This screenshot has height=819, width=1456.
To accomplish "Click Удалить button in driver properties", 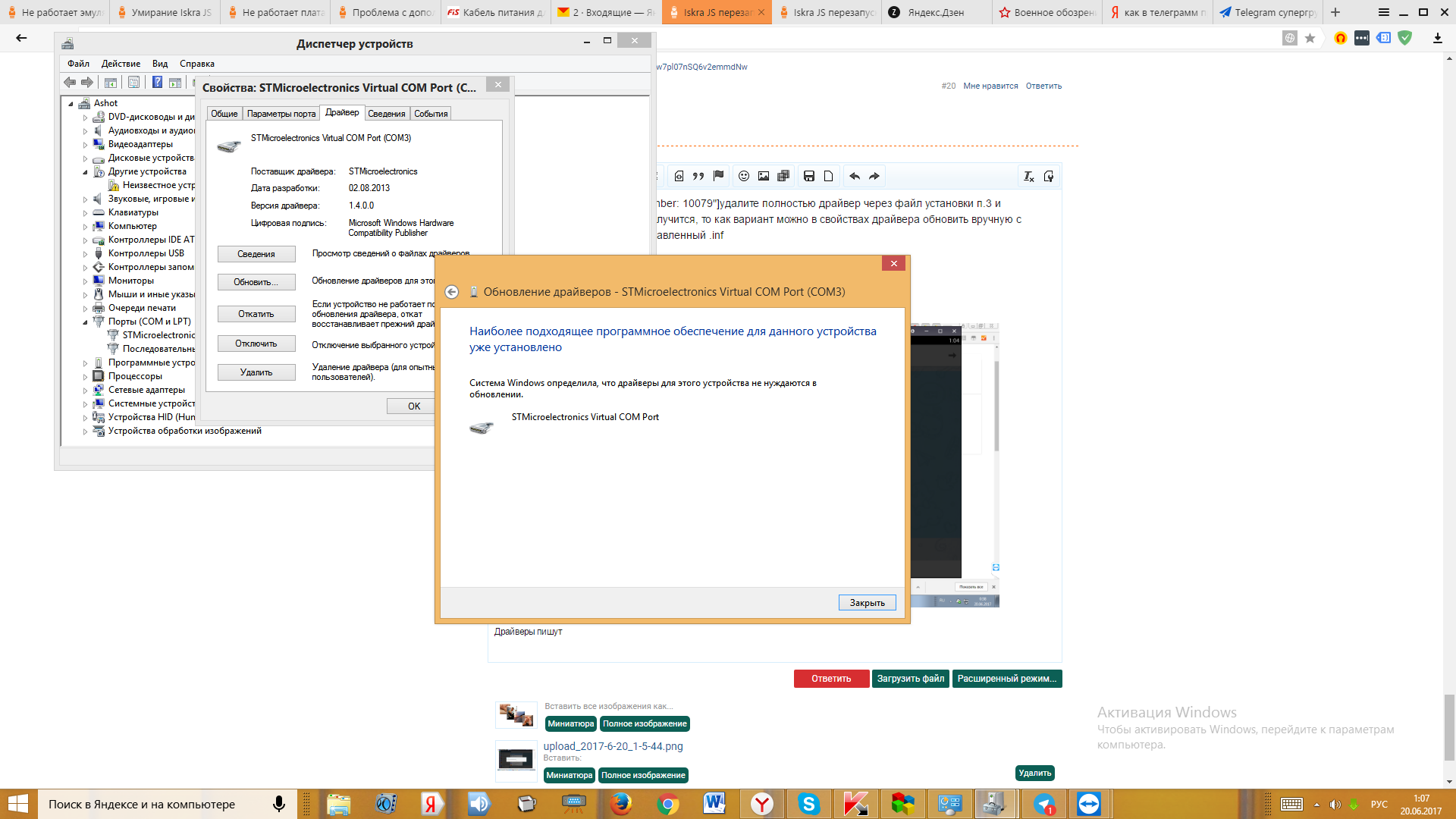I will (256, 372).
